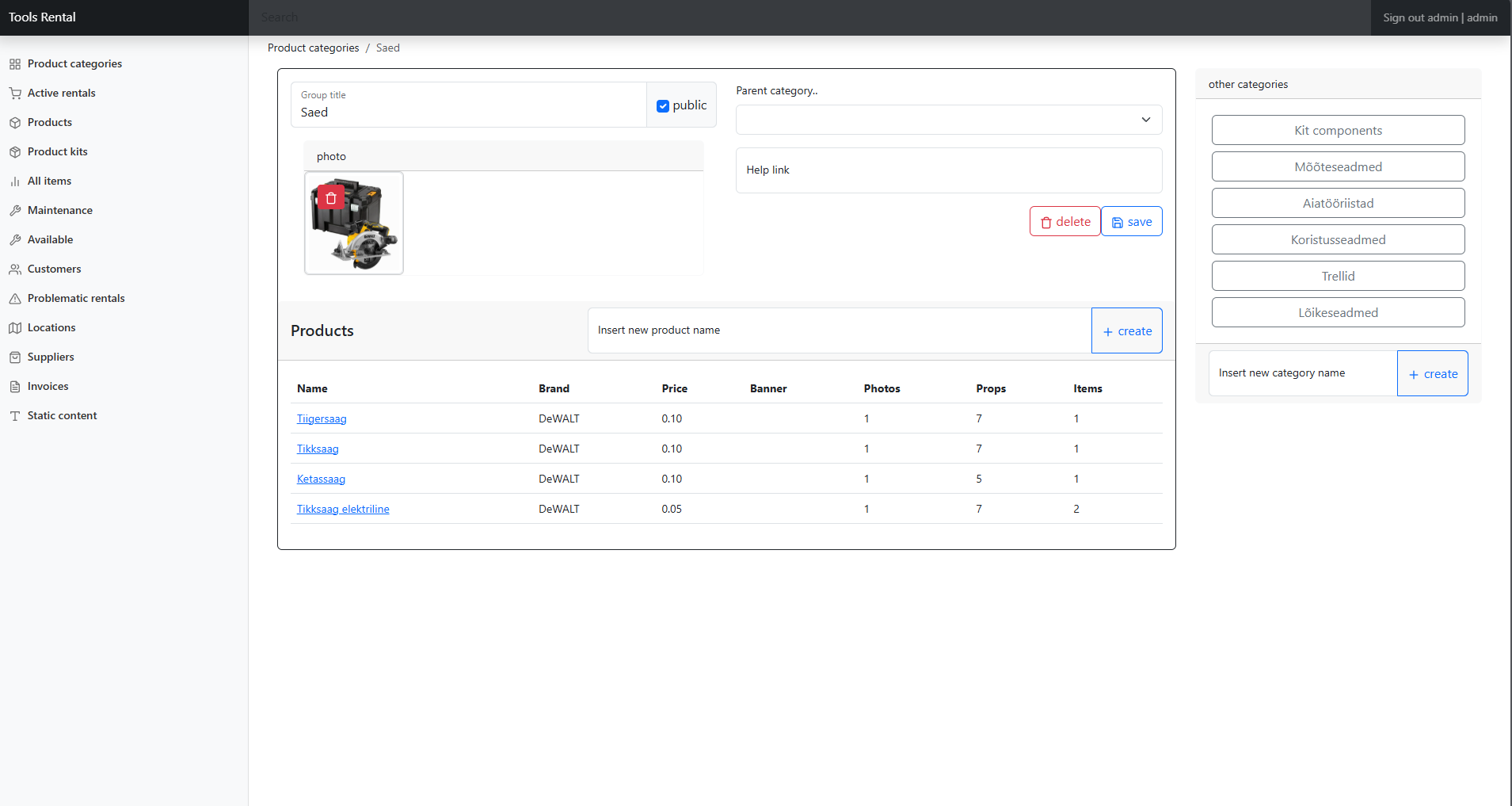Click the Customers people icon
Screen dimensions: 1512x806
[x=15, y=269]
